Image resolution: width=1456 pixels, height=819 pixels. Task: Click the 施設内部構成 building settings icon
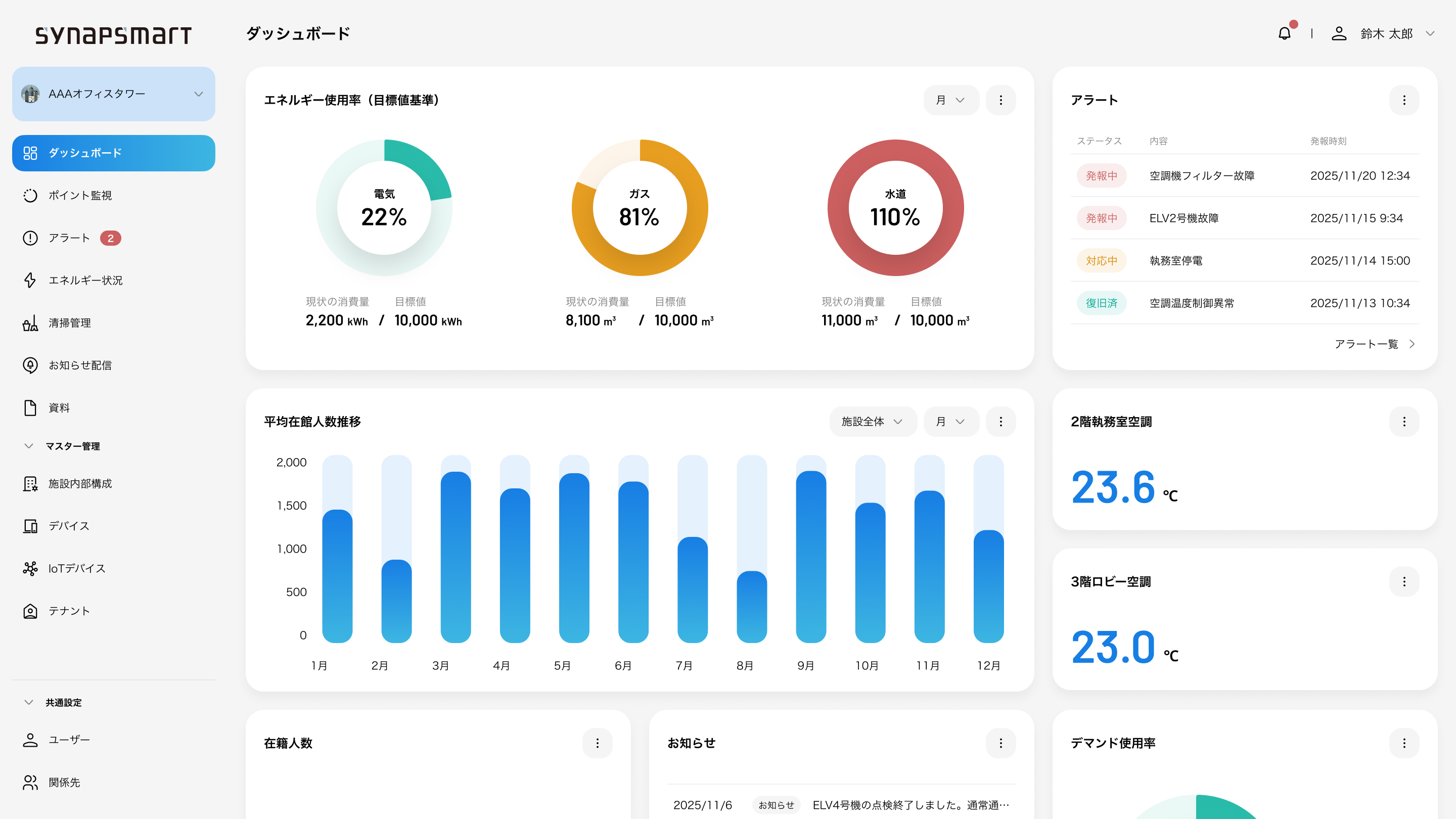point(30,484)
